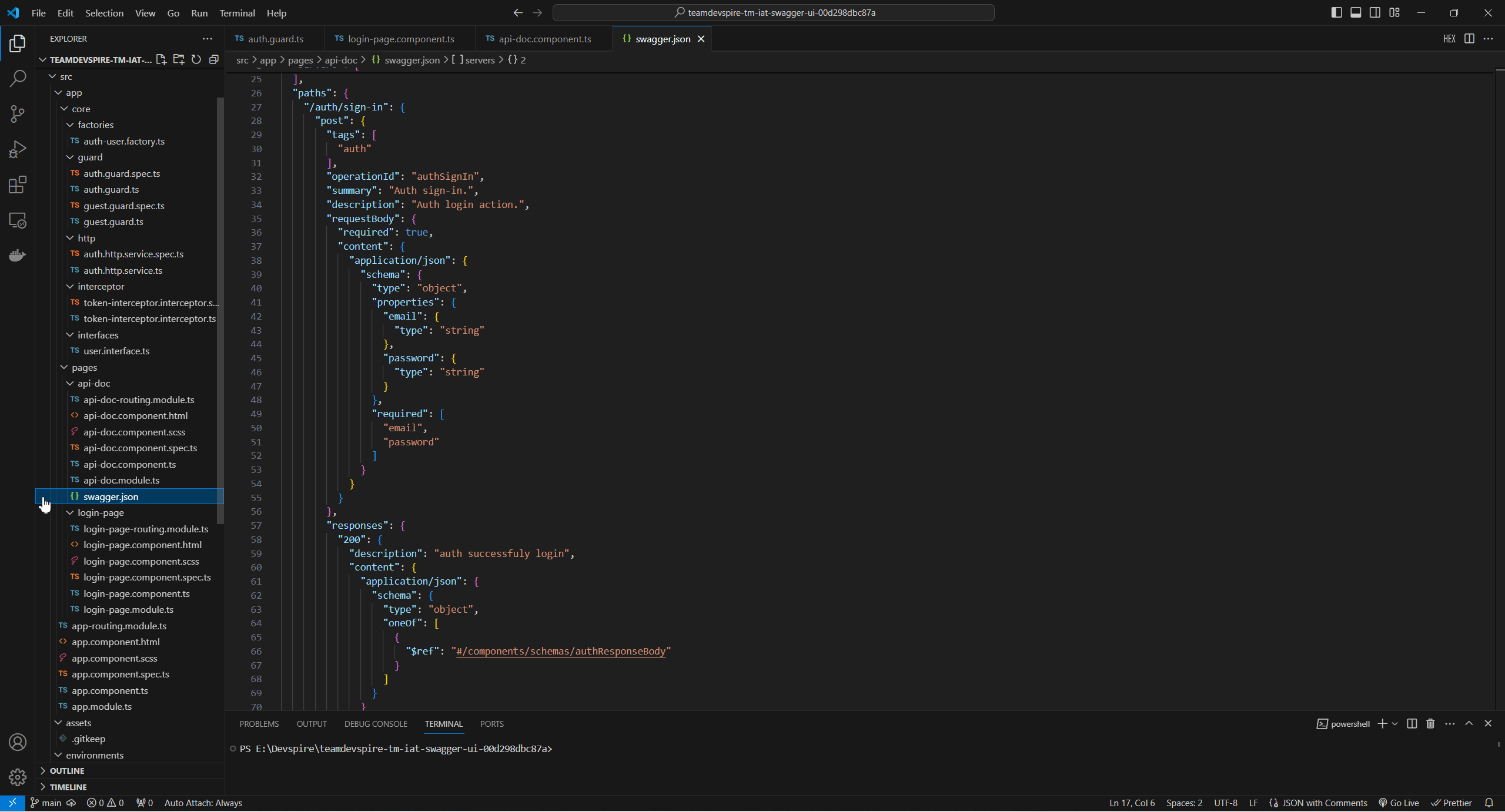Open Run and Debug view

click(x=18, y=149)
